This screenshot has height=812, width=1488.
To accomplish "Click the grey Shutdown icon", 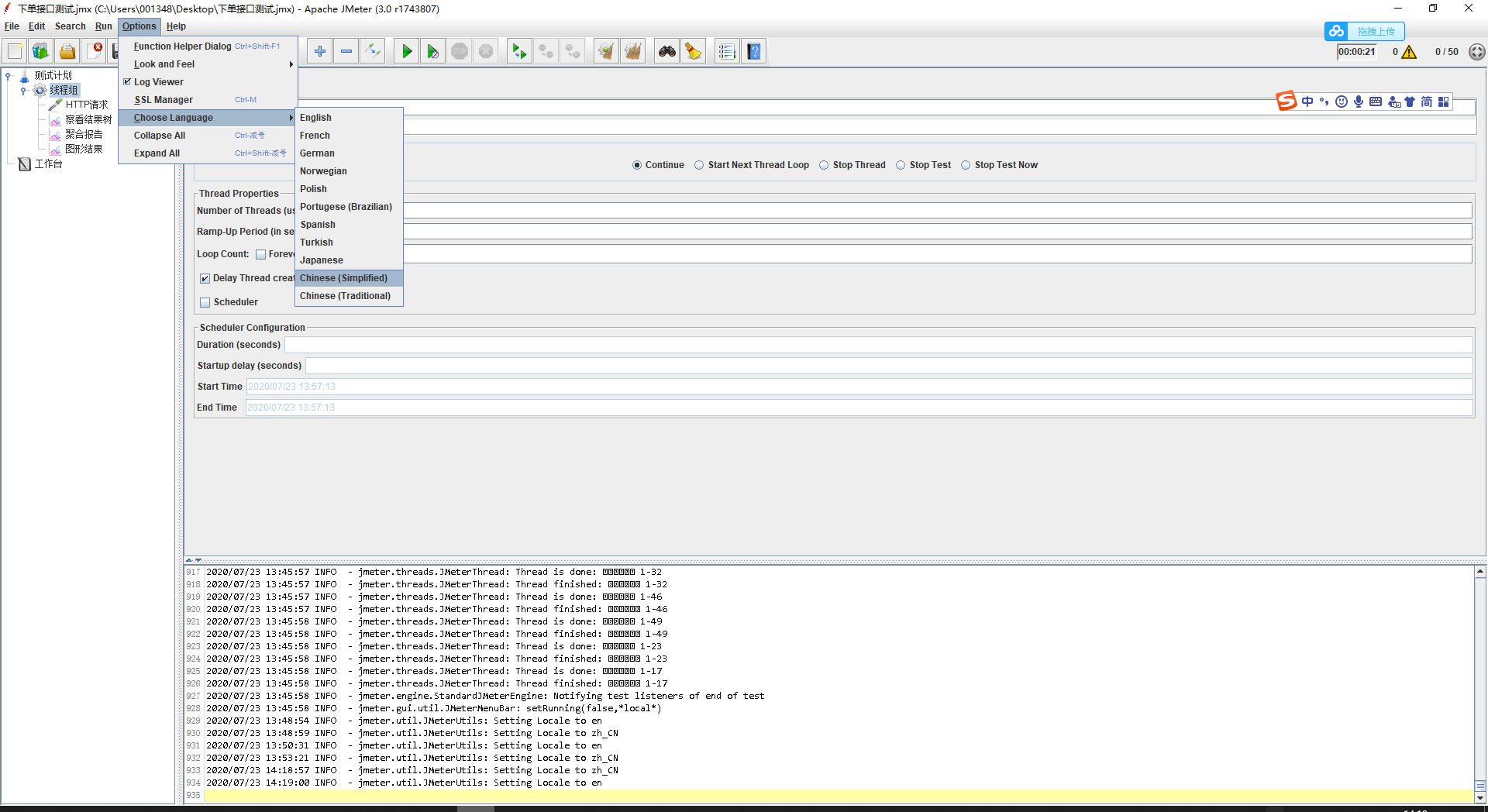I will [x=486, y=51].
